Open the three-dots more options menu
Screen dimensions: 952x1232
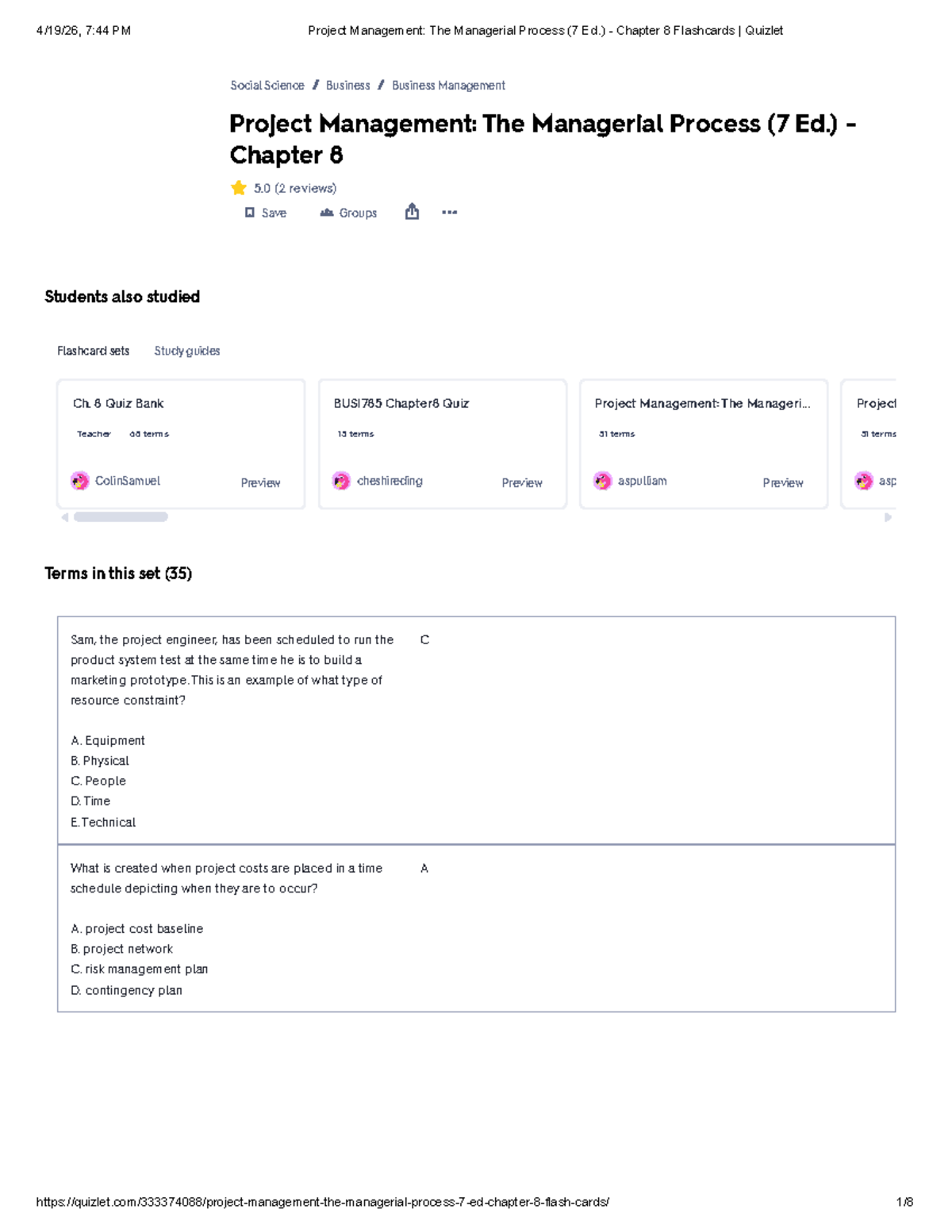click(x=449, y=213)
